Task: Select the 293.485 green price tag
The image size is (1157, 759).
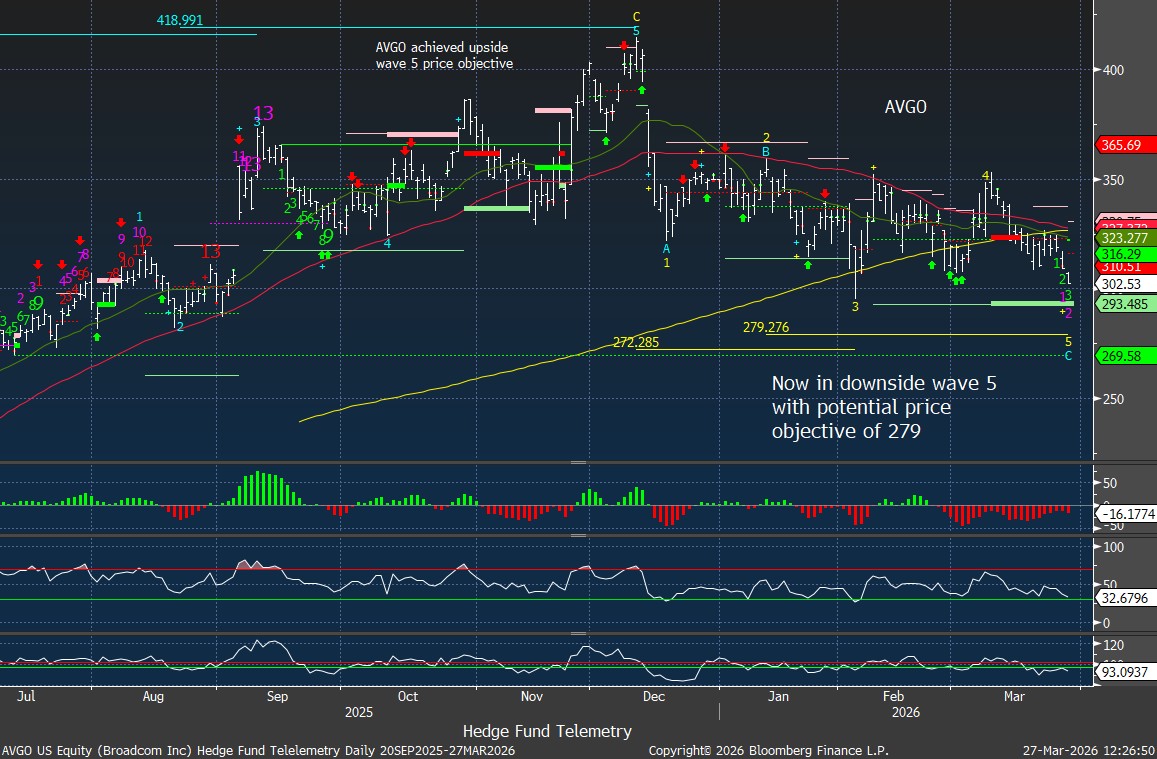Action: [1125, 304]
